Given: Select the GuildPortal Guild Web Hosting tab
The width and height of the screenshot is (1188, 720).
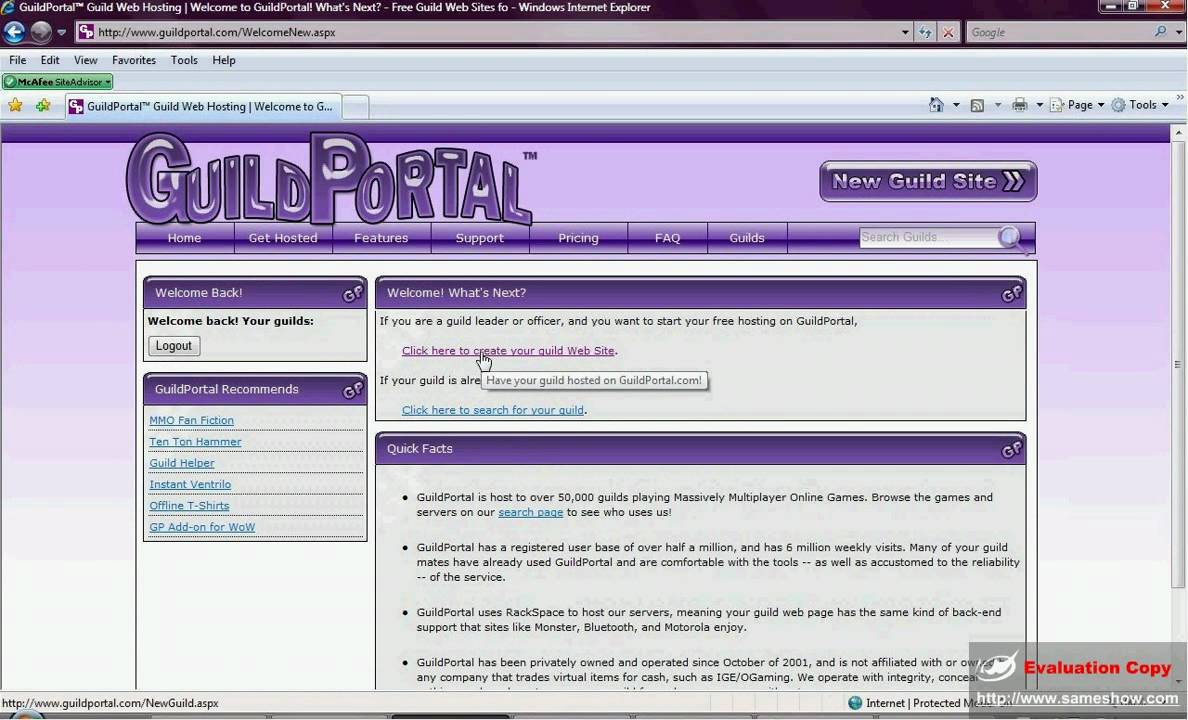Looking at the screenshot, I should click(203, 107).
